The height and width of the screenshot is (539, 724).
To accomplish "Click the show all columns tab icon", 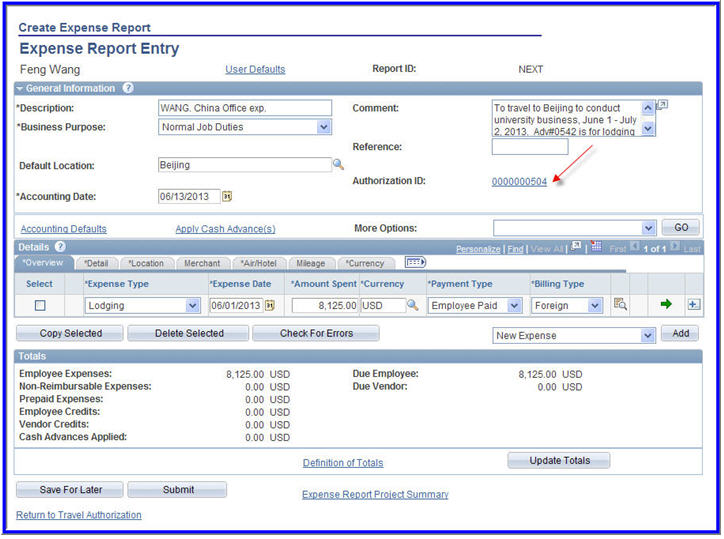I will (x=415, y=262).
